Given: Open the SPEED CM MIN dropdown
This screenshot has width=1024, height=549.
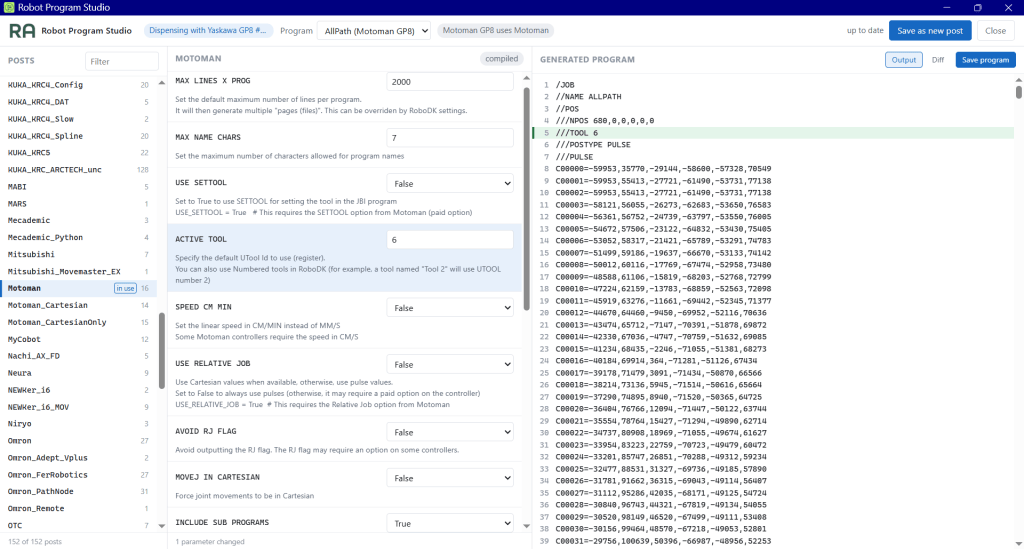Looking at the screenshot, I should [x=450, y=307].
